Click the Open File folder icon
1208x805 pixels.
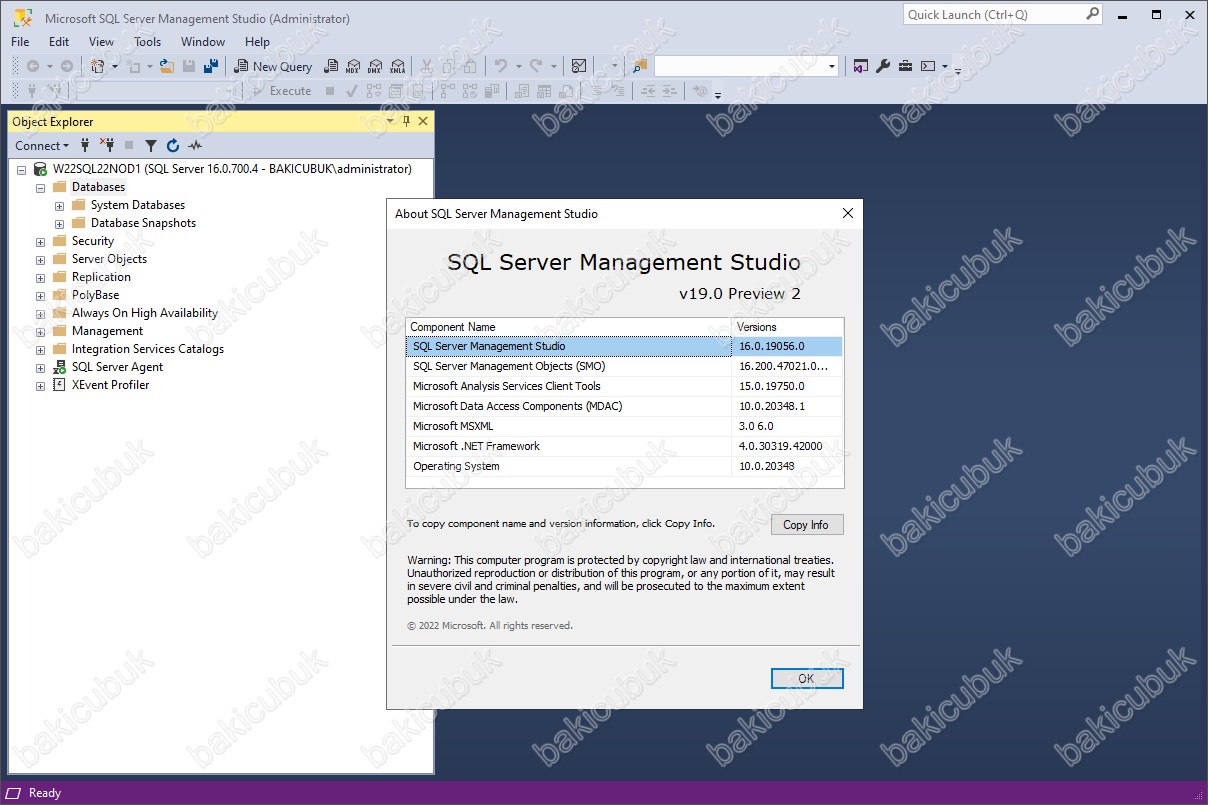[167, 66]
